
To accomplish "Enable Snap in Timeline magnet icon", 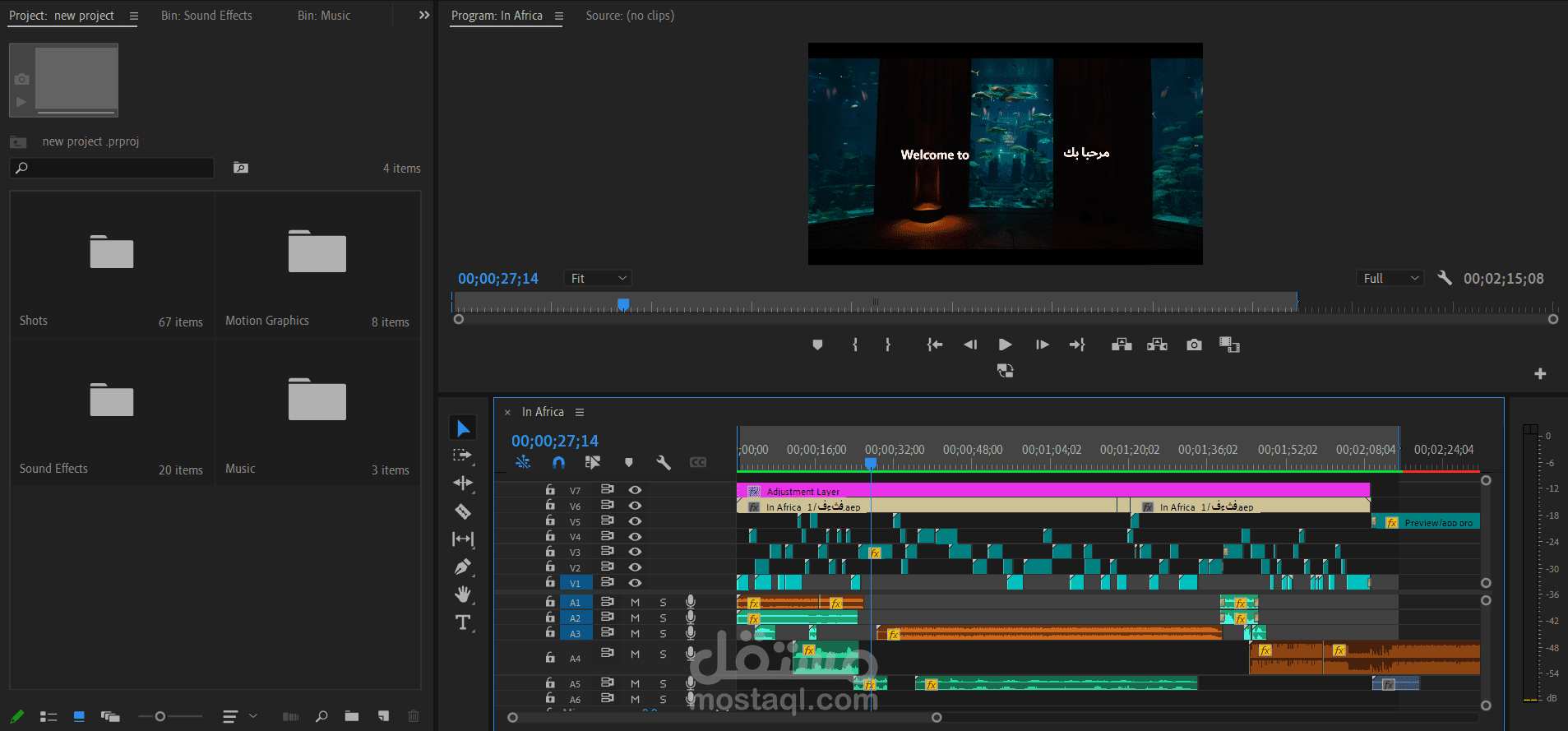I will point(558,462).
